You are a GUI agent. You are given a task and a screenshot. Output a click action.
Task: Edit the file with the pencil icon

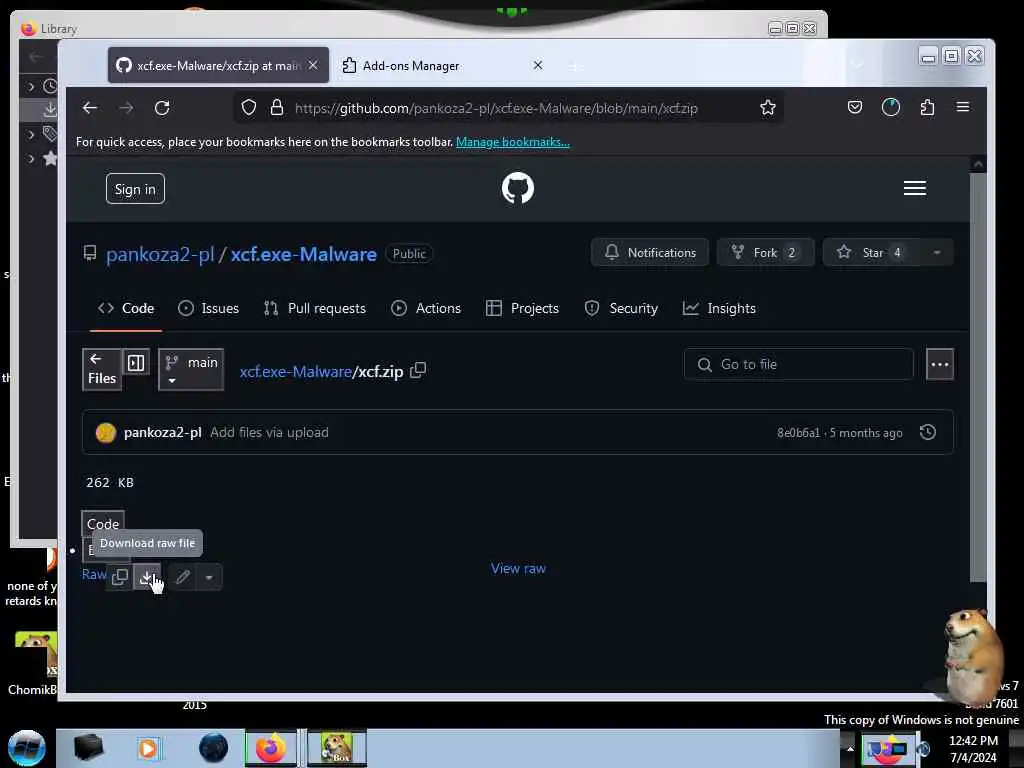(183, 577)
